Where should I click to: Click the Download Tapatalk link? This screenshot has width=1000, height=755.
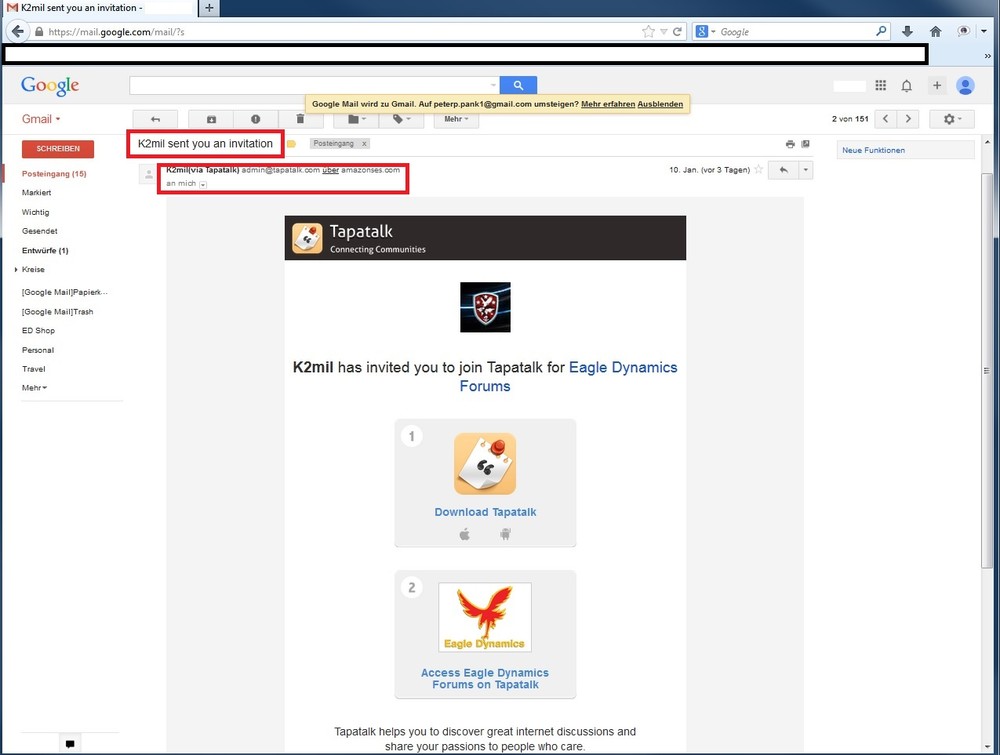click(485, 512)
